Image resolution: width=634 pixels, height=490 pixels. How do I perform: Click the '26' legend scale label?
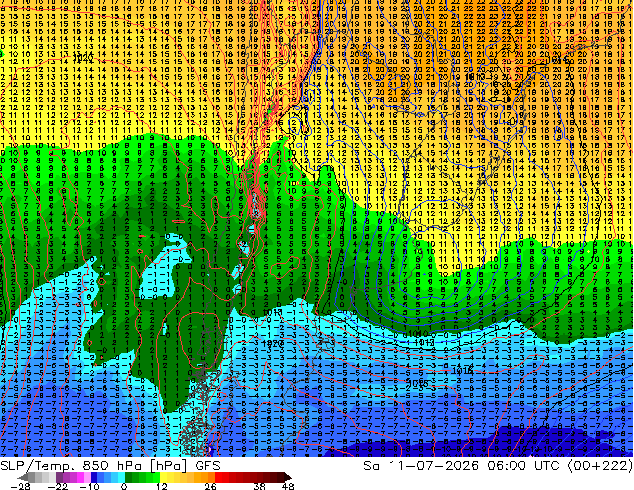coord(210,486)
